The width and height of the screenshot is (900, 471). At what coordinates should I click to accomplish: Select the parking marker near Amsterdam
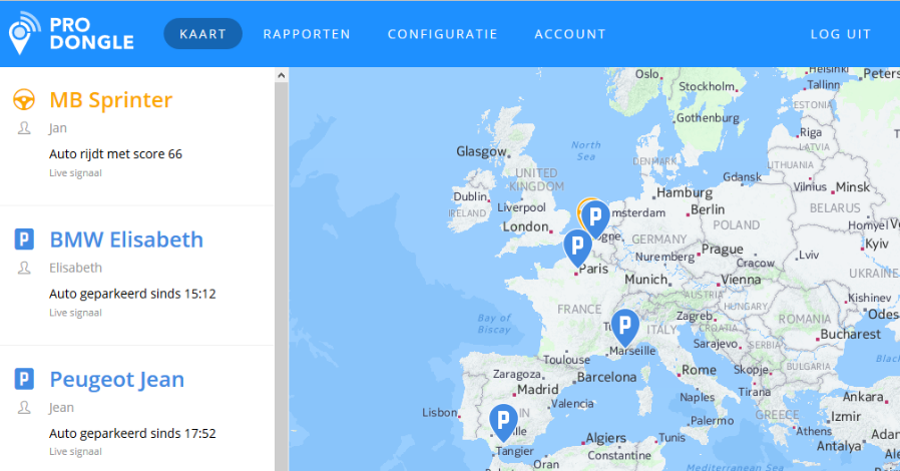pos(596,217)
